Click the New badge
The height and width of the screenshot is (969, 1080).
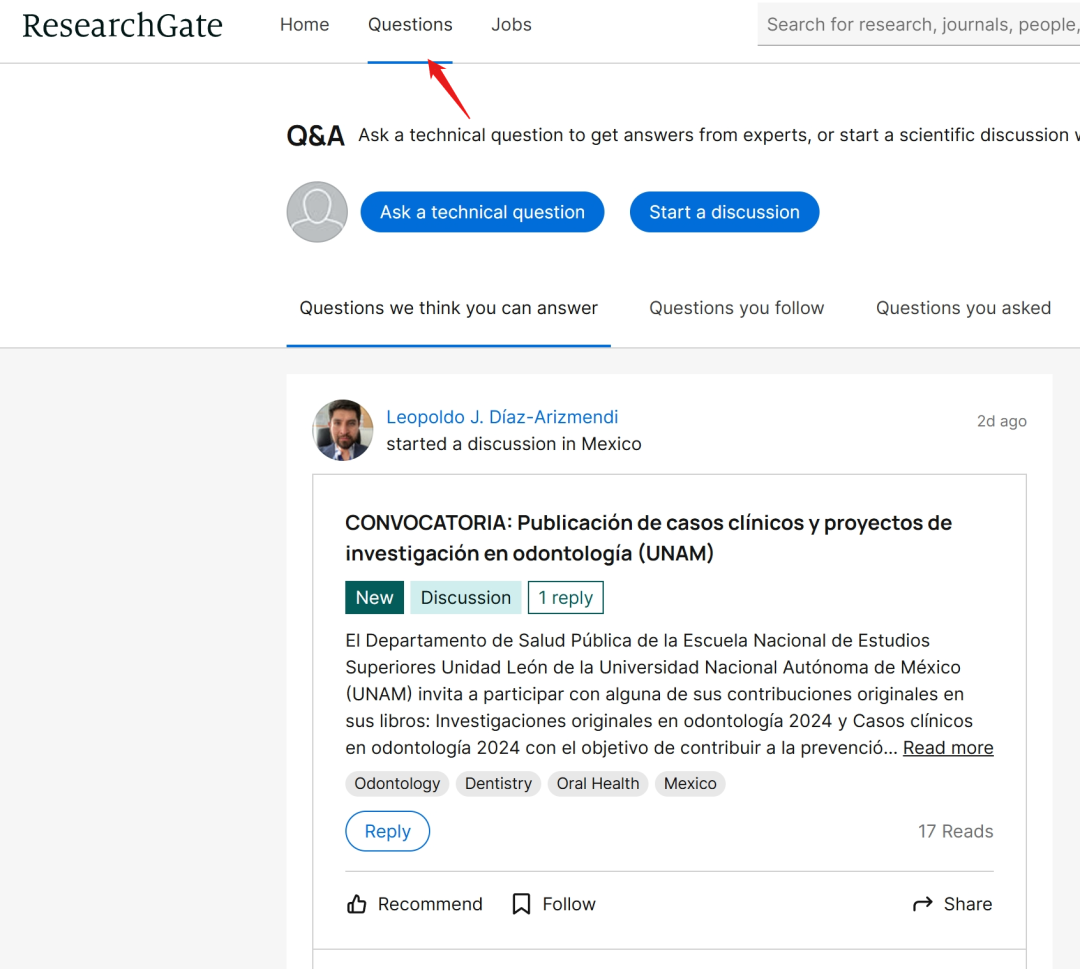[x=374, y=598]
